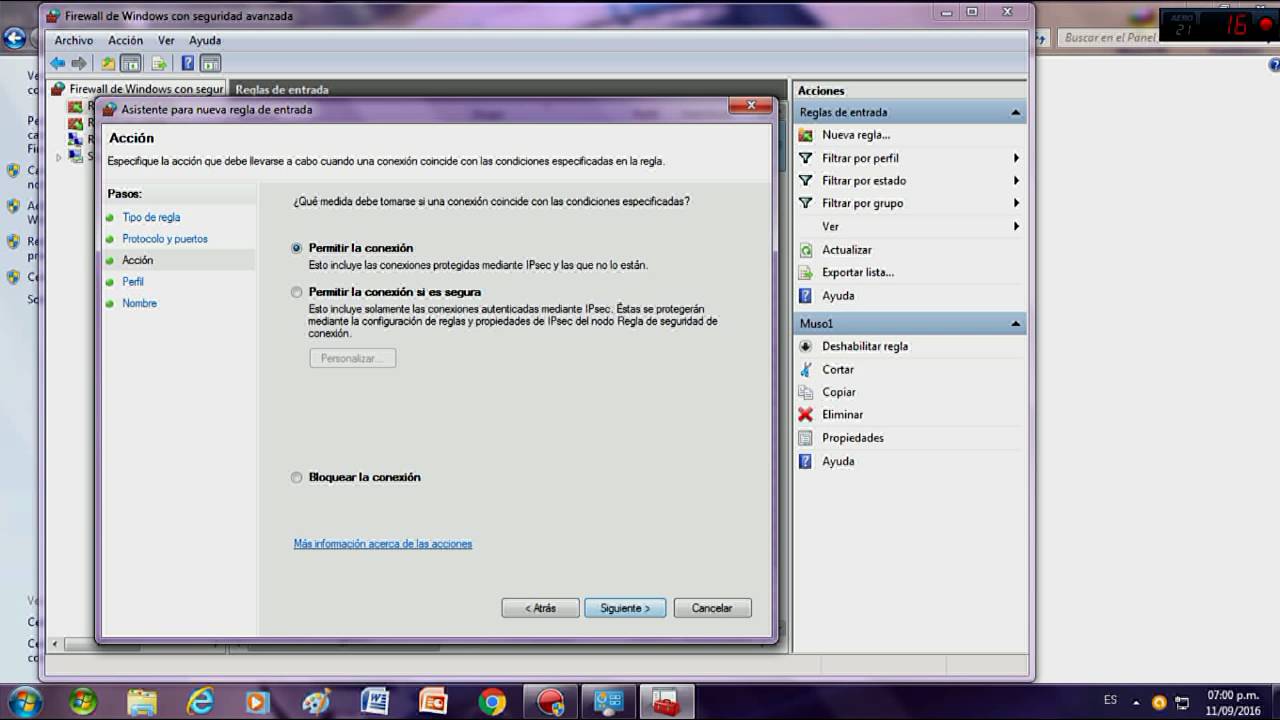
Task: Click the Buscar en el Panel search field
Action: click(1109, 38)
